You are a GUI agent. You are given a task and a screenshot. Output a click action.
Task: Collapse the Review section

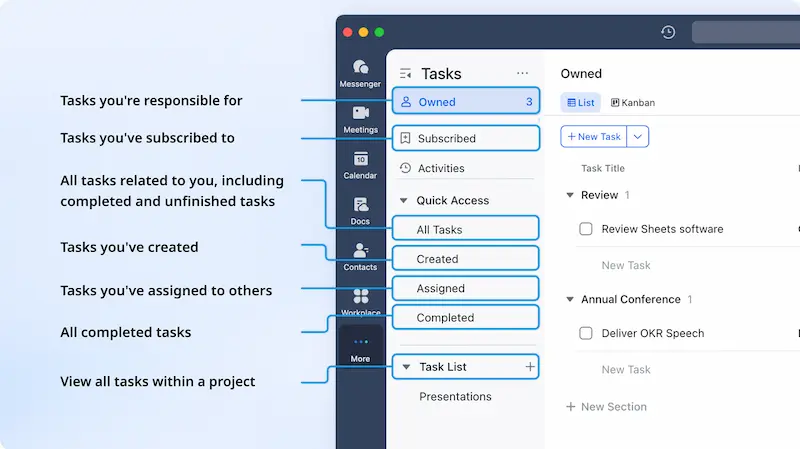(570, 195)
